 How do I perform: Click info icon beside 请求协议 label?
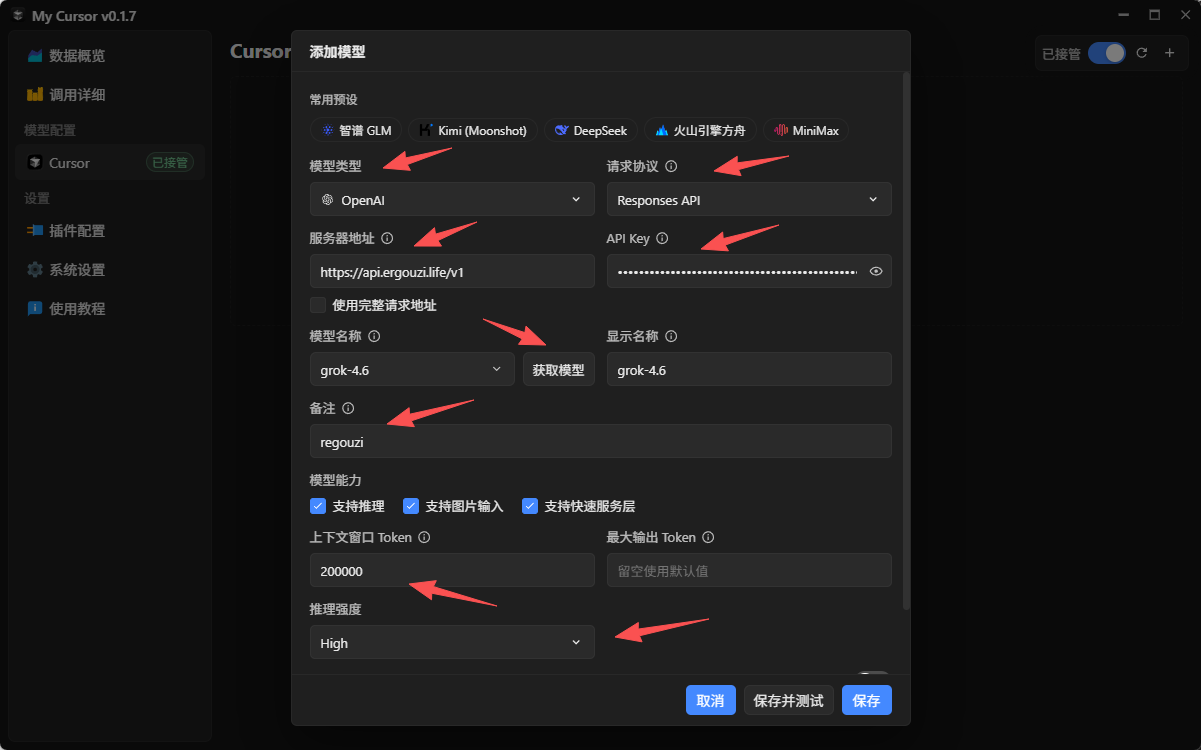tap(671, 166)
